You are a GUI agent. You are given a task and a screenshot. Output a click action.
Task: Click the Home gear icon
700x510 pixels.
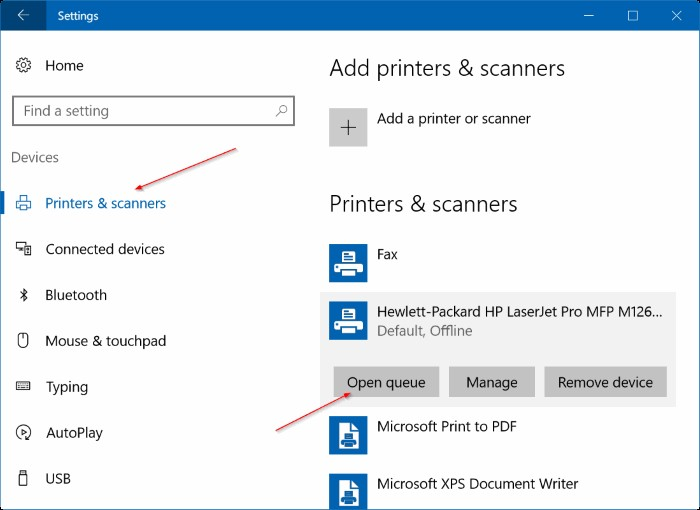[x=24, y=66]
